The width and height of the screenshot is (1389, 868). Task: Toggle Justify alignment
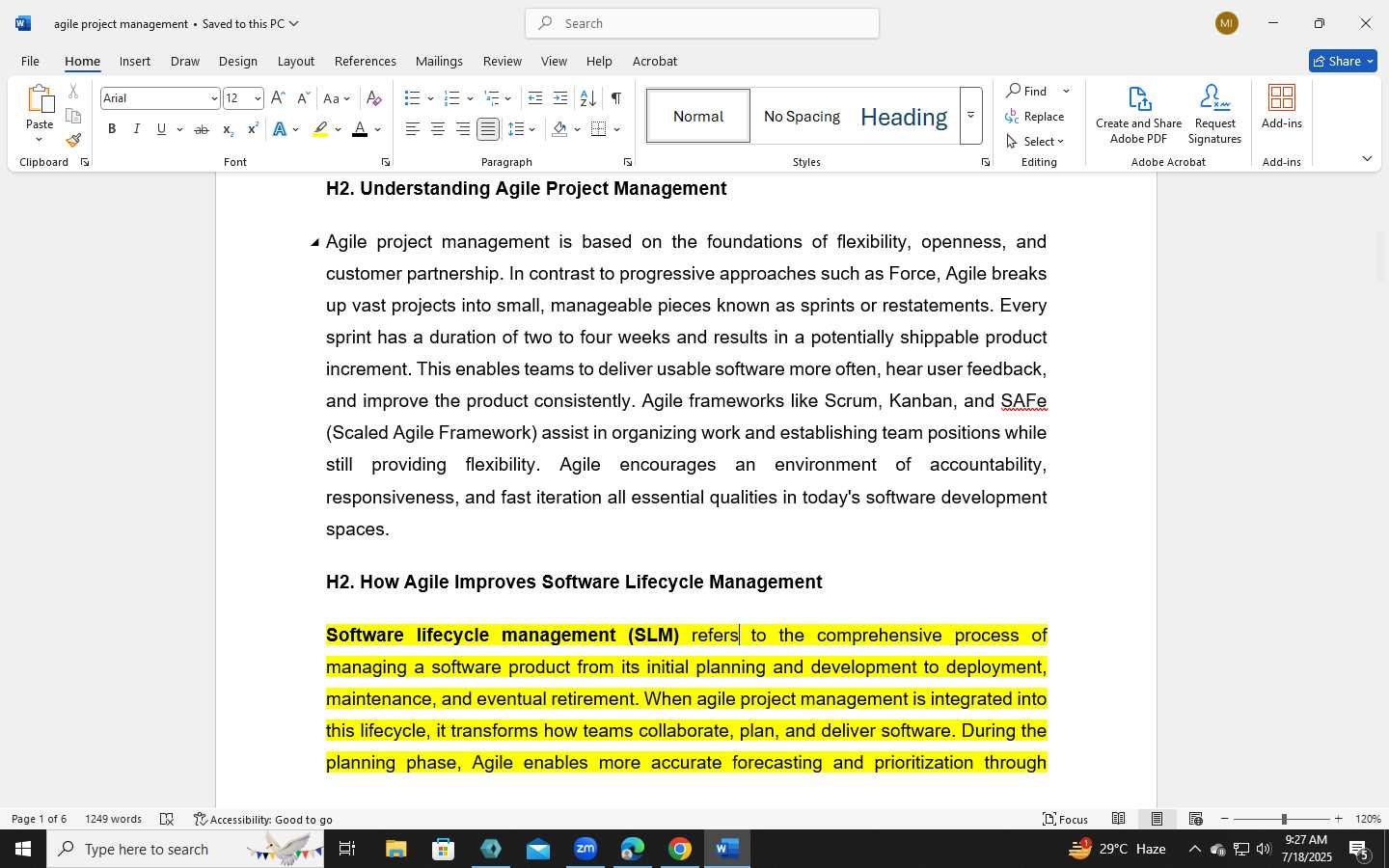coord(488,129)
